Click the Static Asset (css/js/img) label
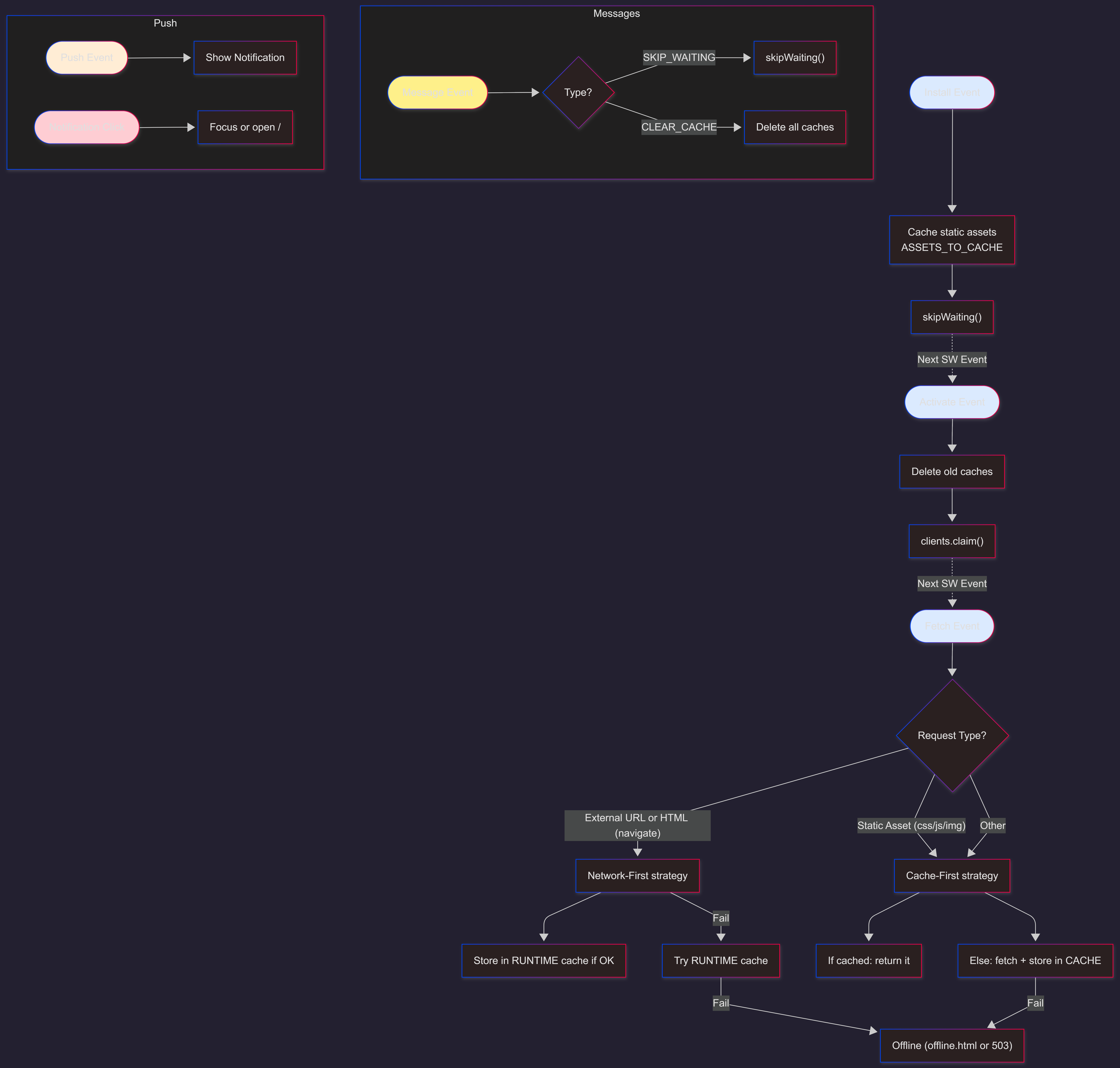This screenshot has height=1068, width=1120. coord(911,825)
